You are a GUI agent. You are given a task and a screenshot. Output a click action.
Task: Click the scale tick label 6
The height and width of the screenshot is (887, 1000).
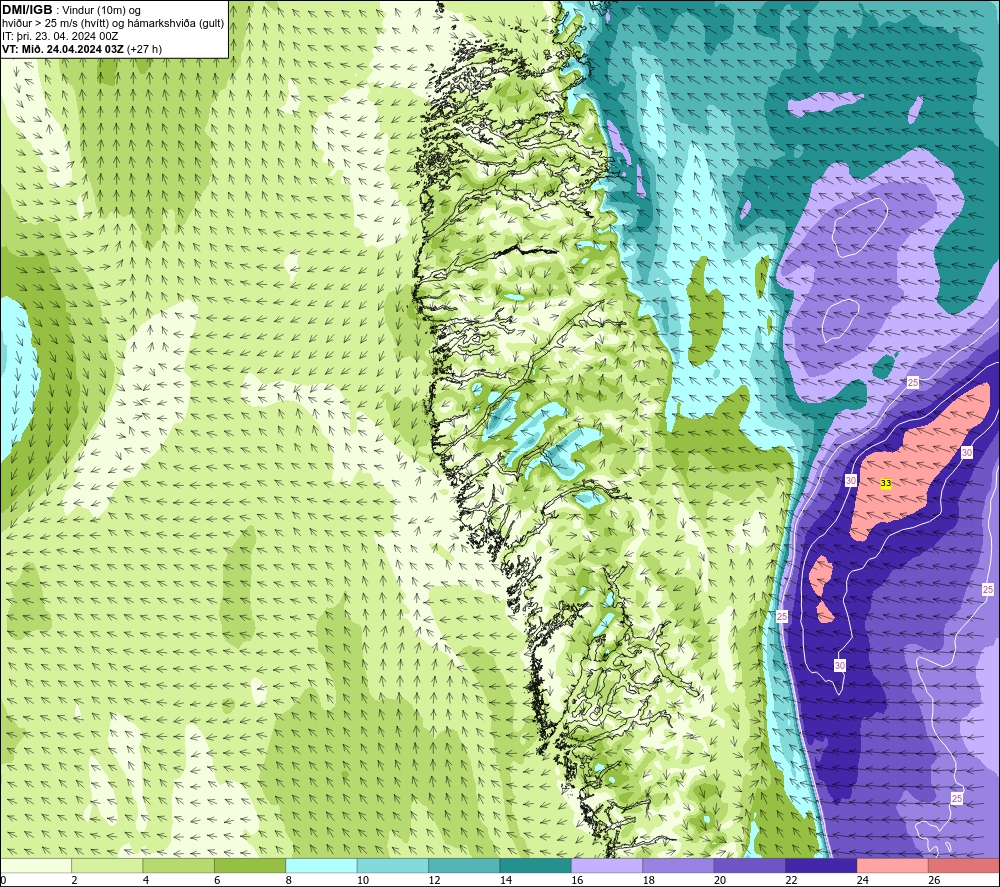tap(217, 880)
